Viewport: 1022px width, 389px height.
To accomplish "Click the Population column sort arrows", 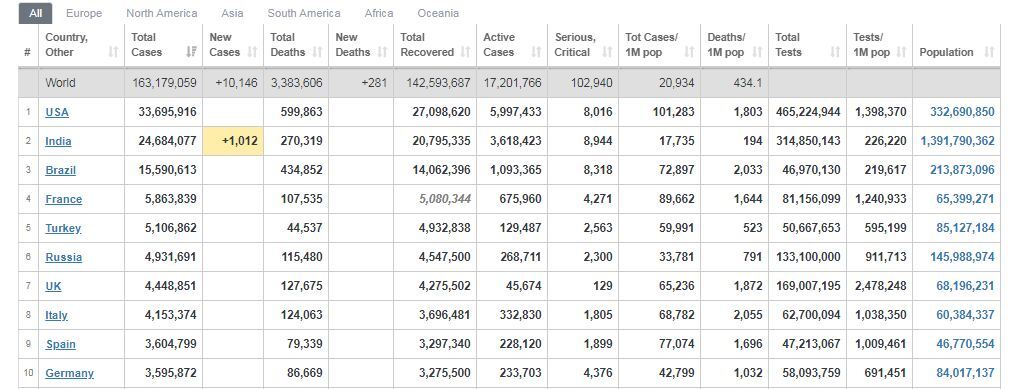I will [989, 52].
